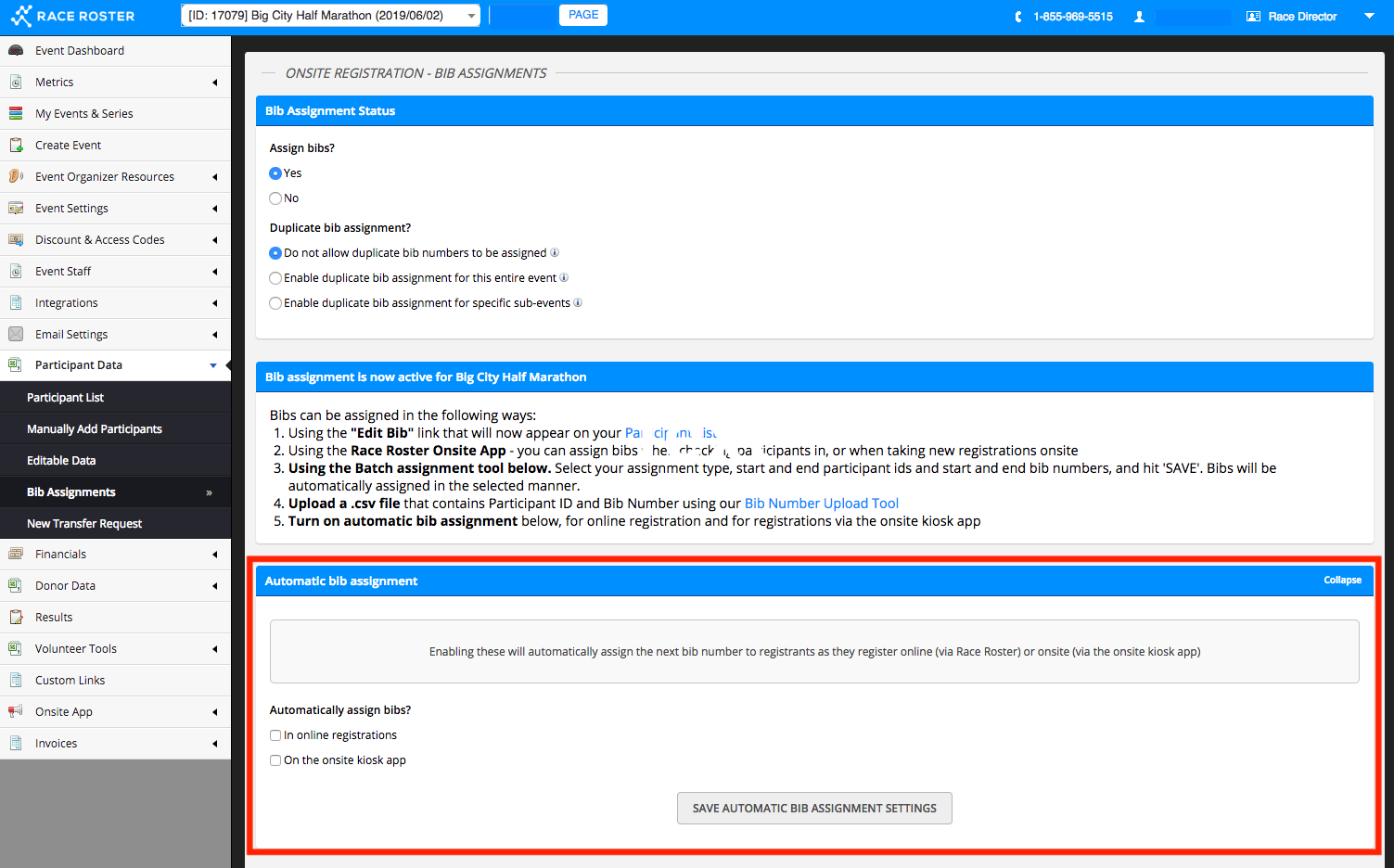Click the Results icon
The width and height of the screenshot is (1394, 868).
point(16,617)
